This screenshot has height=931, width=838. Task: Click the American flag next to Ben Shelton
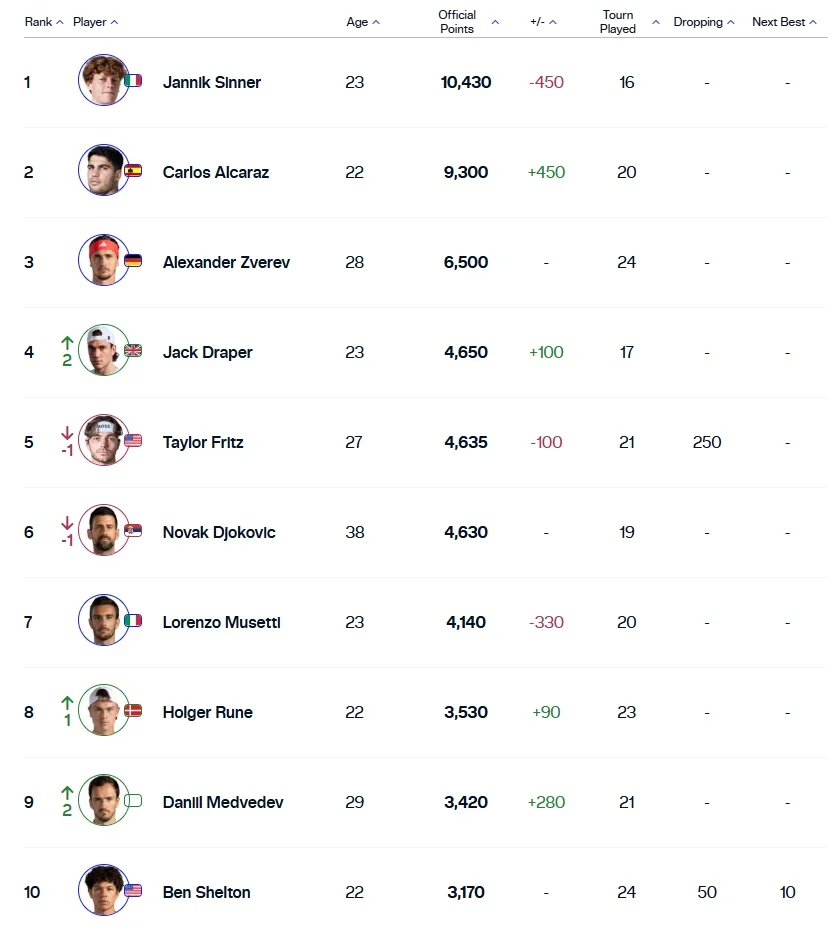(133, 891)
